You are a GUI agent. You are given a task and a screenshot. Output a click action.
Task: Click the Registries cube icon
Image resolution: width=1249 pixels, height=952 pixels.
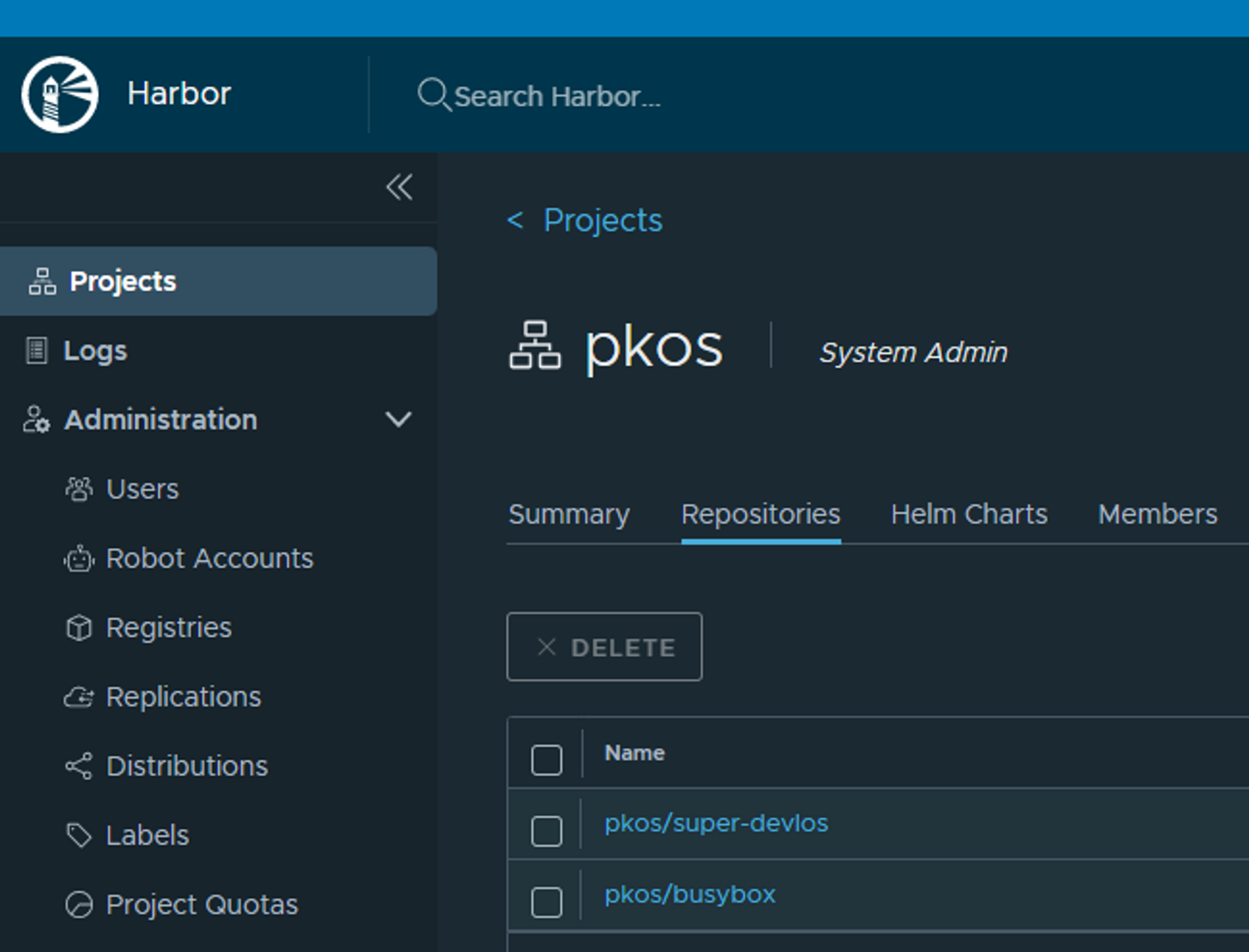79,627
